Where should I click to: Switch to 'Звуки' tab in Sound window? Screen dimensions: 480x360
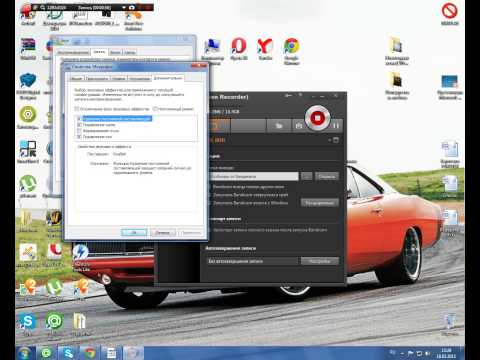(115, 52)
